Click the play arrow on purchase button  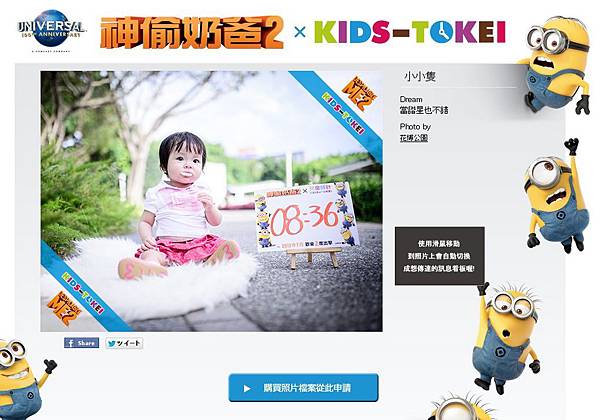click(x=247, y=389)
